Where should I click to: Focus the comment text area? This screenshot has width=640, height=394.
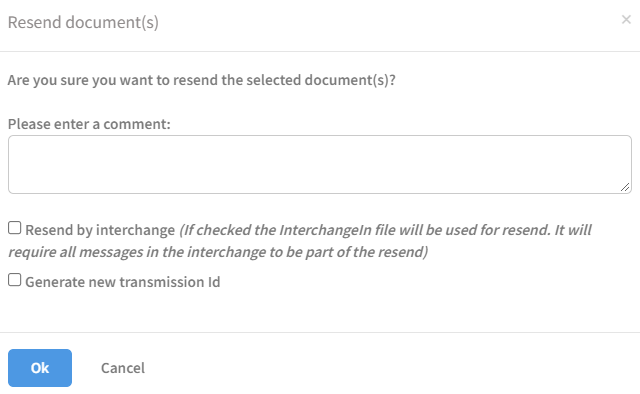pyautogui.click(x=320, y=165)
